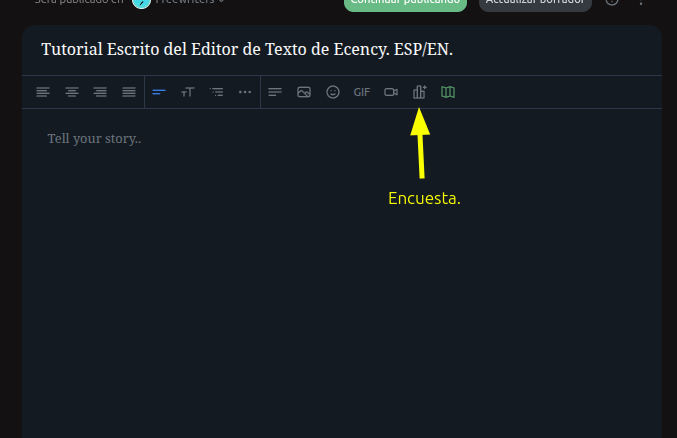Justify text in editor toolbar
This screenshot has width=677, height=438.
click(129, 92)
